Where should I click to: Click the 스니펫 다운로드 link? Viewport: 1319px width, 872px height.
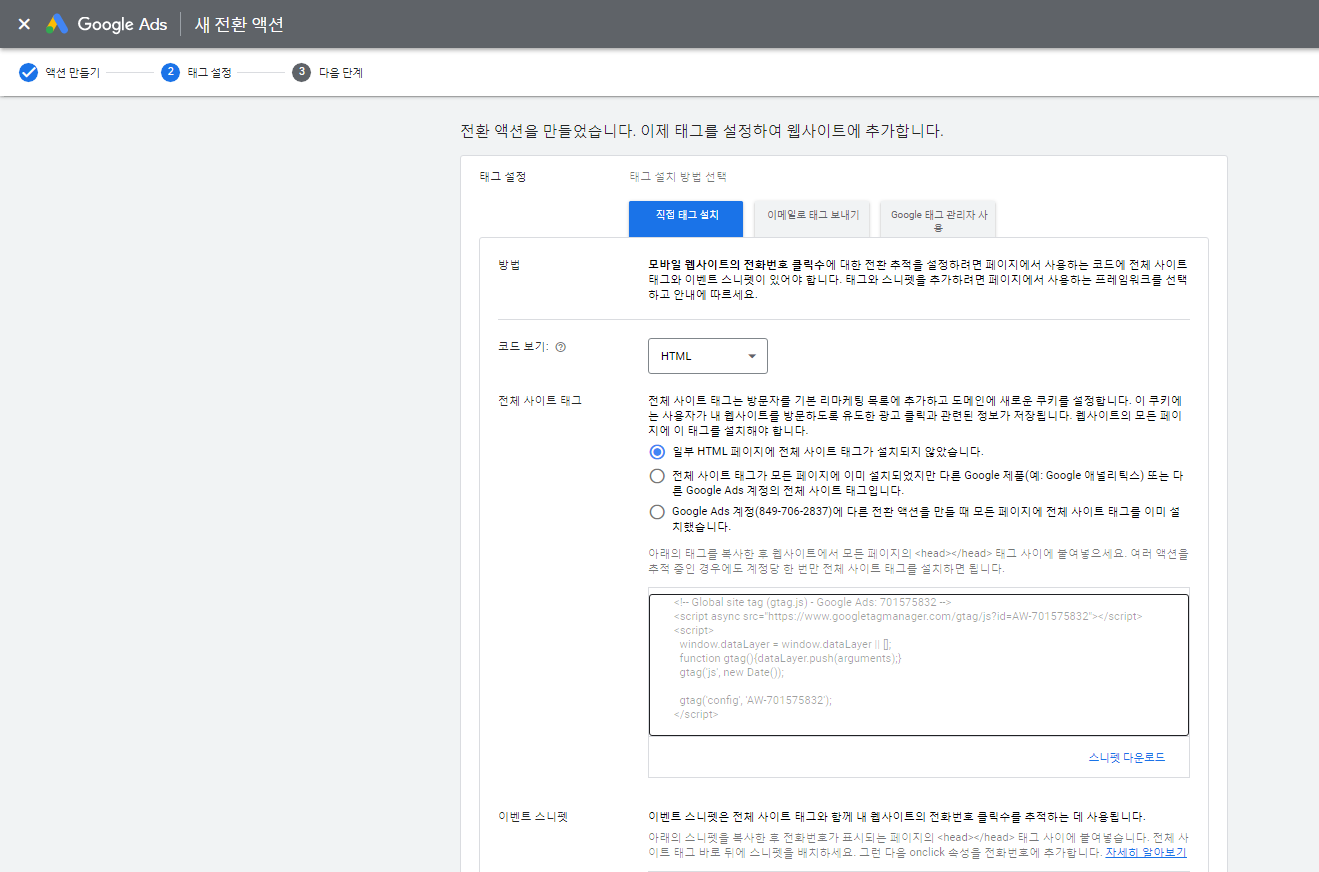[1129, 757]
